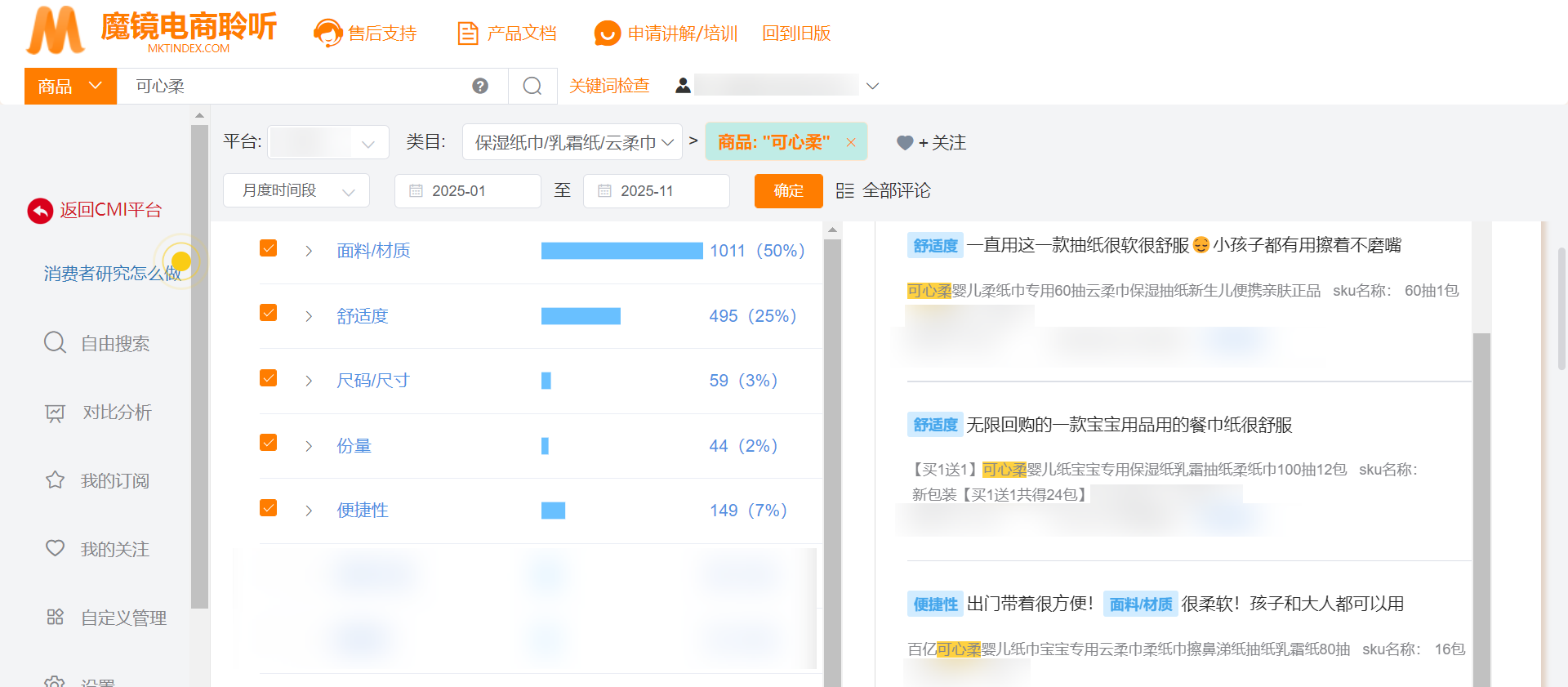The image size is (1568, 687).
Task: Toggle the 舒适度 checkbox
Action: point(268,313)
